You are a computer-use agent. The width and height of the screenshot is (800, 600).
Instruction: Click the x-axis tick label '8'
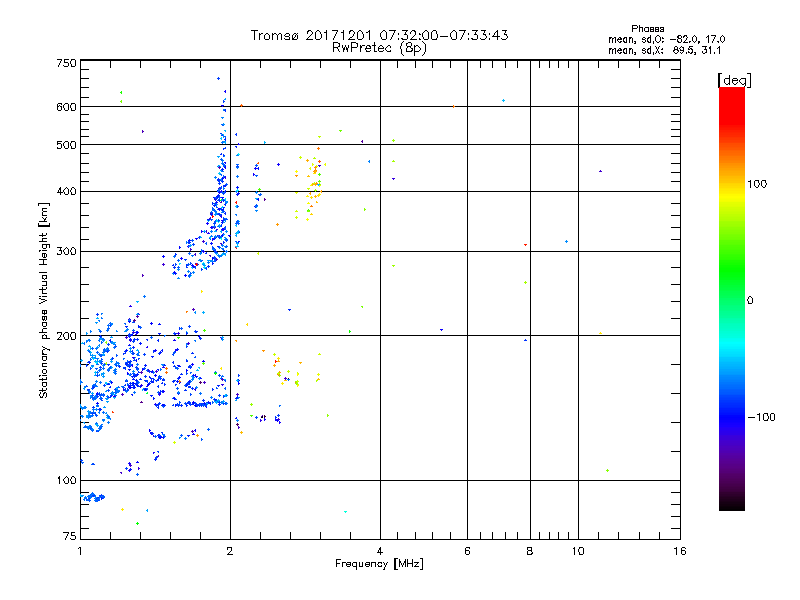click(530, 551)
